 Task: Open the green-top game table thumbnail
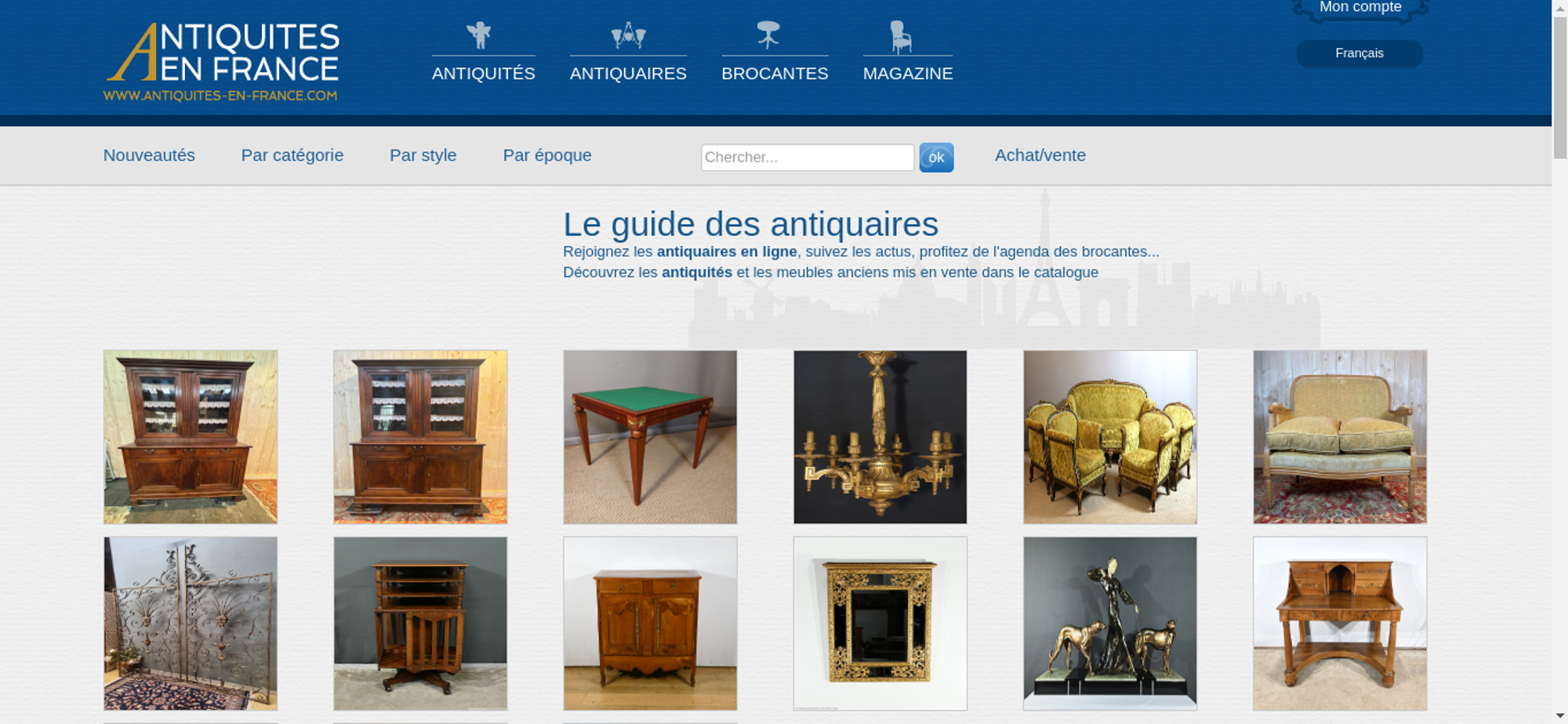(650, 437)
